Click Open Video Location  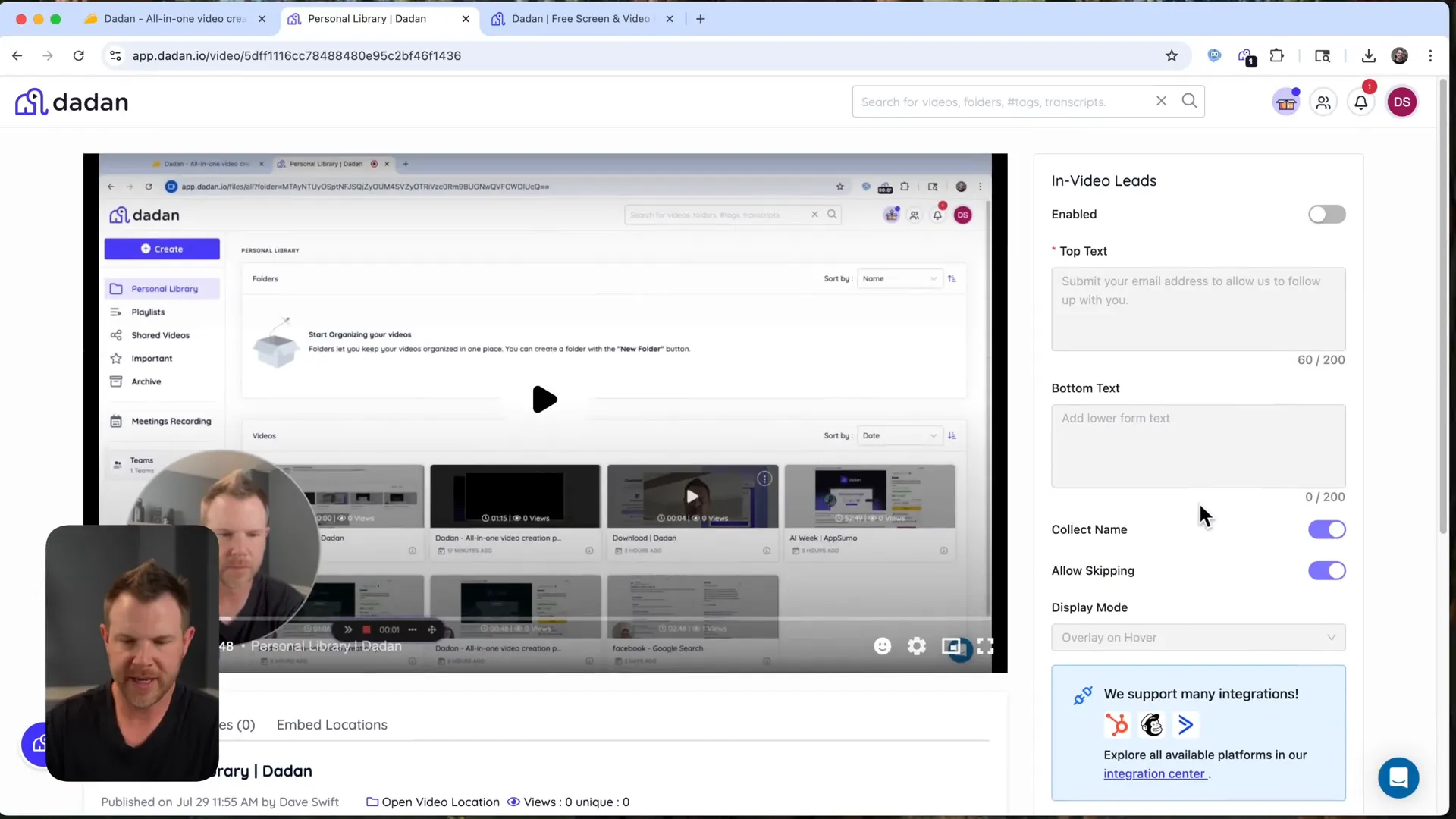[x=432, y=802]
